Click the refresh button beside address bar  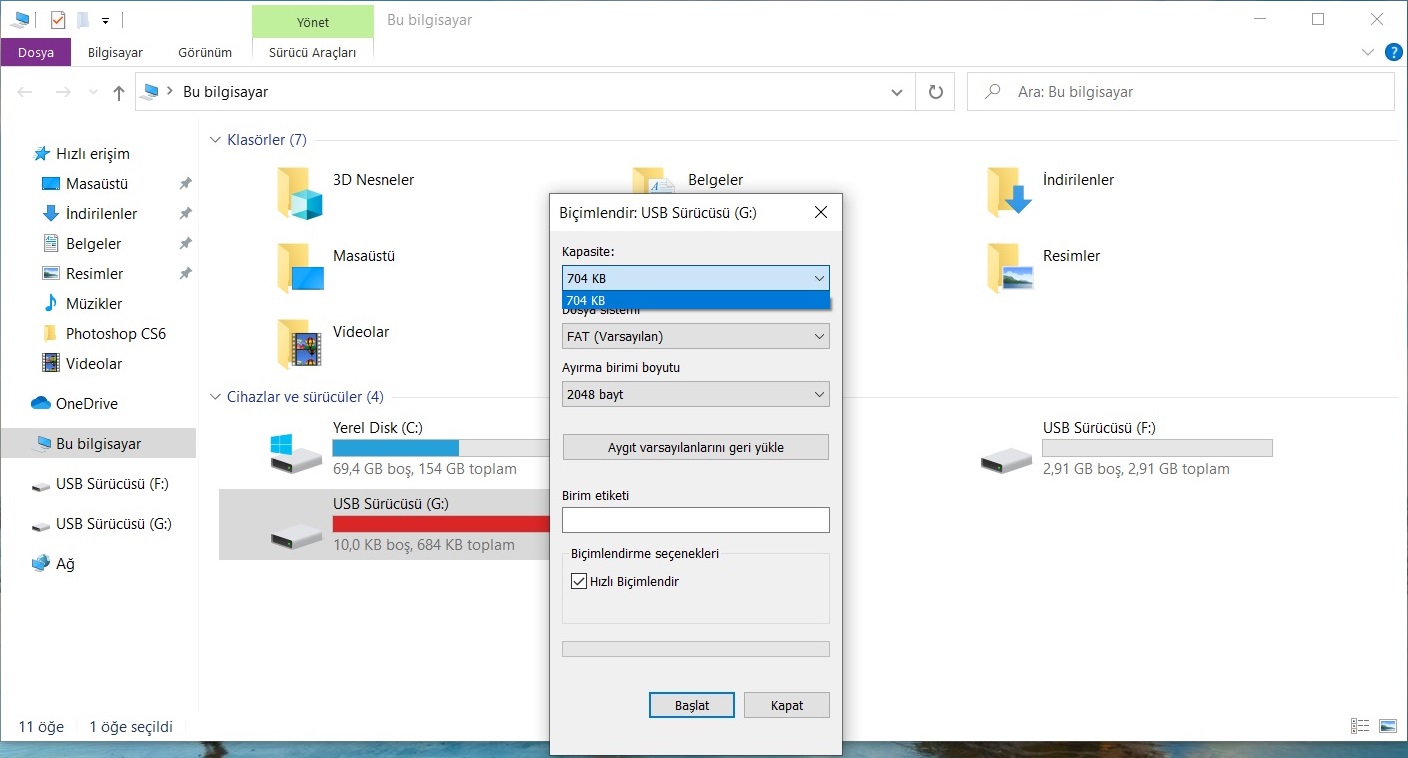[x=935, y=92]
